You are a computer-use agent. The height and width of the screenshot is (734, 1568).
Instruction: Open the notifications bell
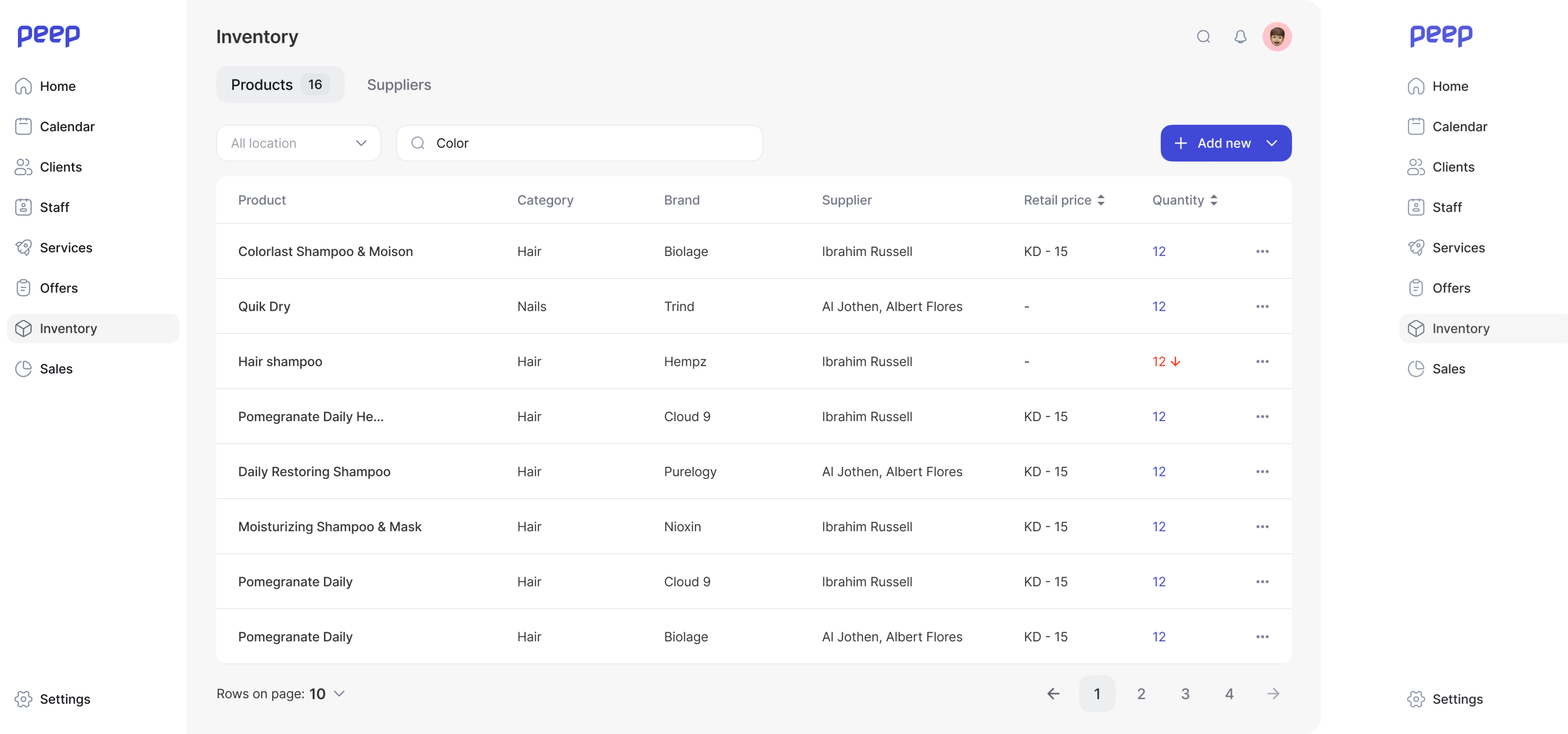click(1240, 37)
